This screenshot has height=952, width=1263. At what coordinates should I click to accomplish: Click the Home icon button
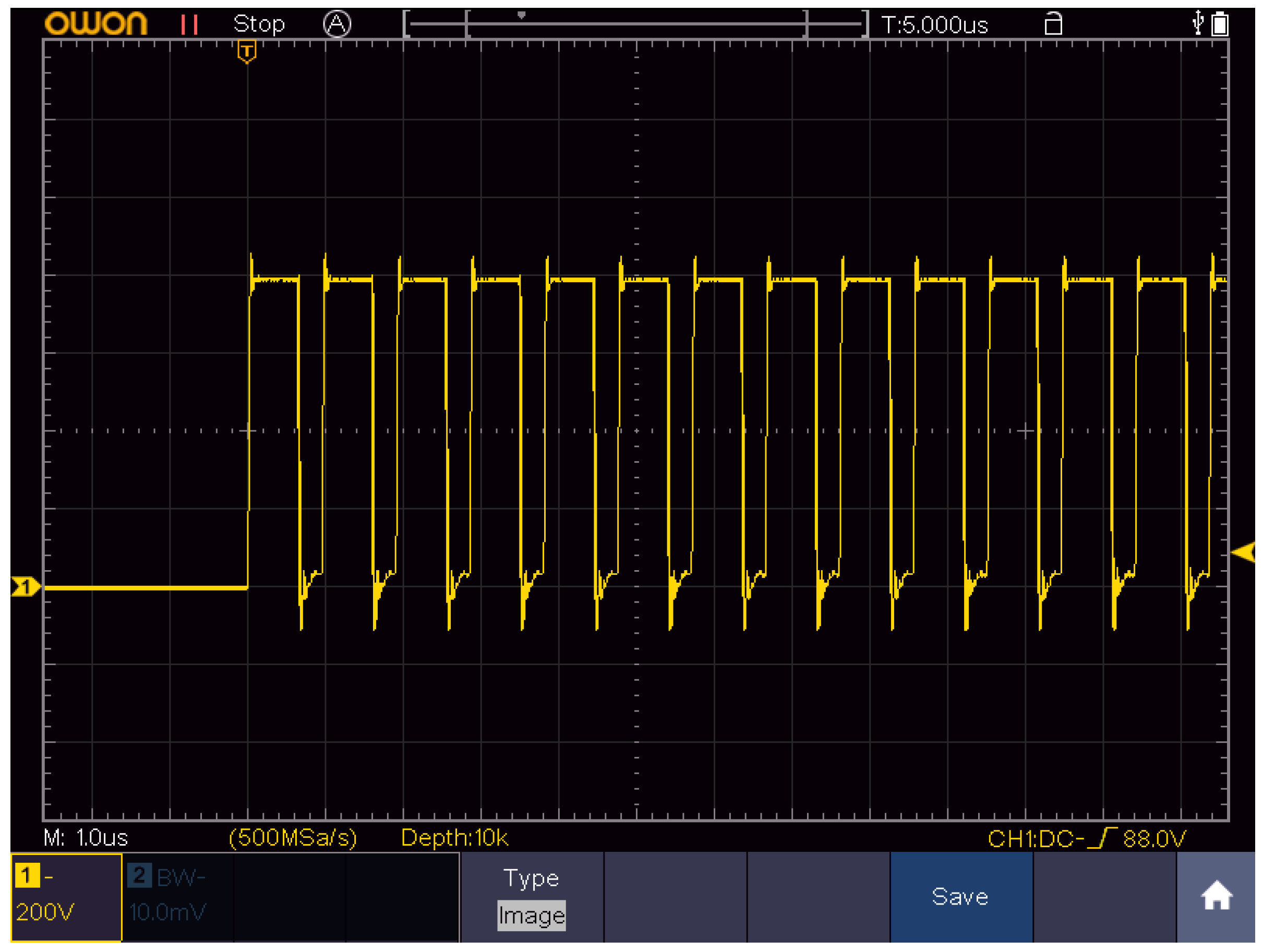pos(1216,897)
